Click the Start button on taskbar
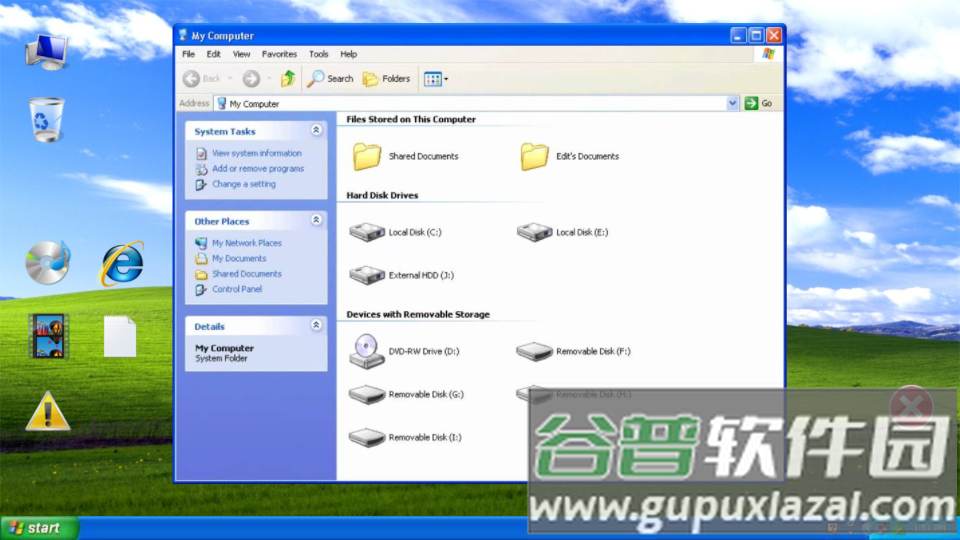Image resolution: width=960 pixels, height=540 pixels. (38, 528)
